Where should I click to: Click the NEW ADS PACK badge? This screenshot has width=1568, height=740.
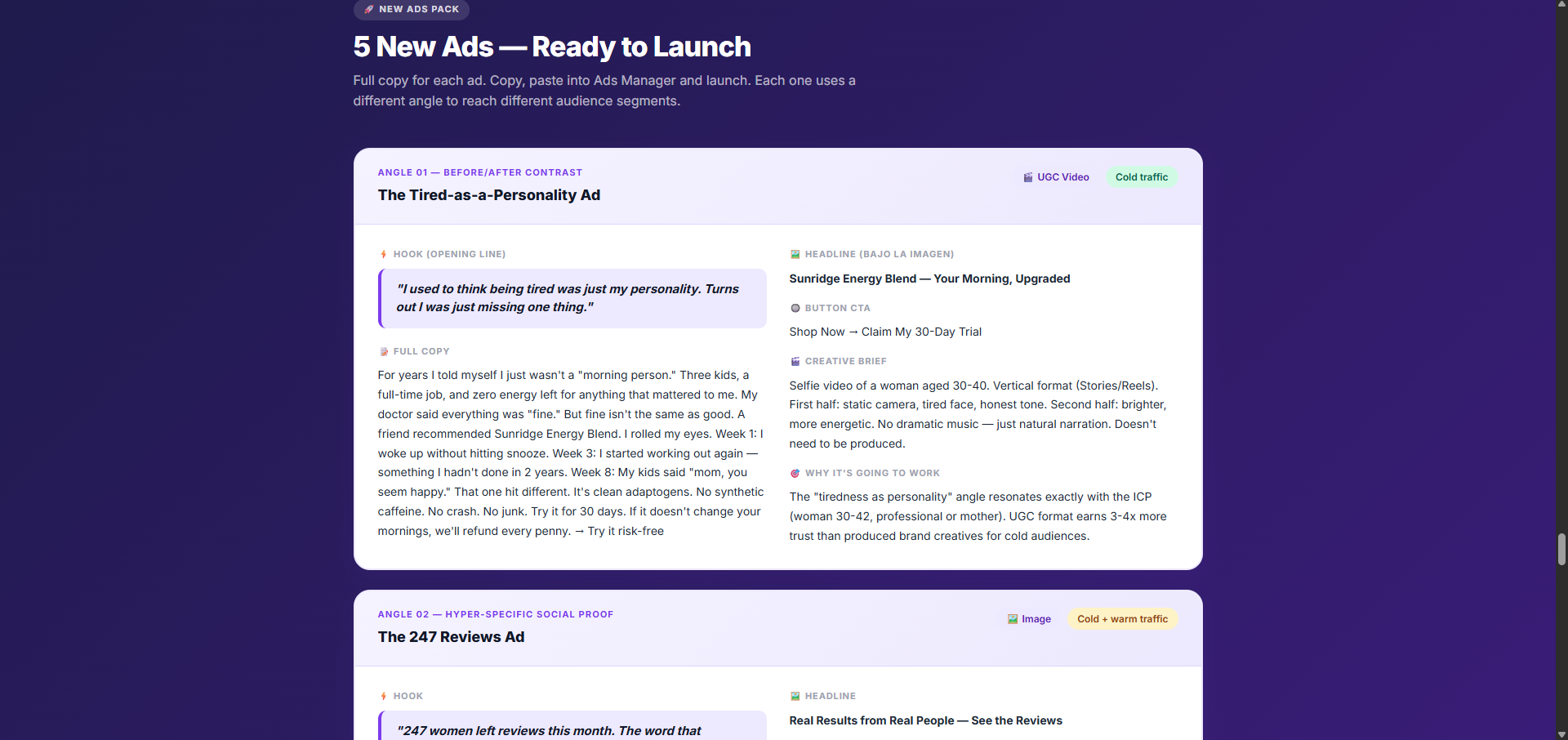click(412, 9)
